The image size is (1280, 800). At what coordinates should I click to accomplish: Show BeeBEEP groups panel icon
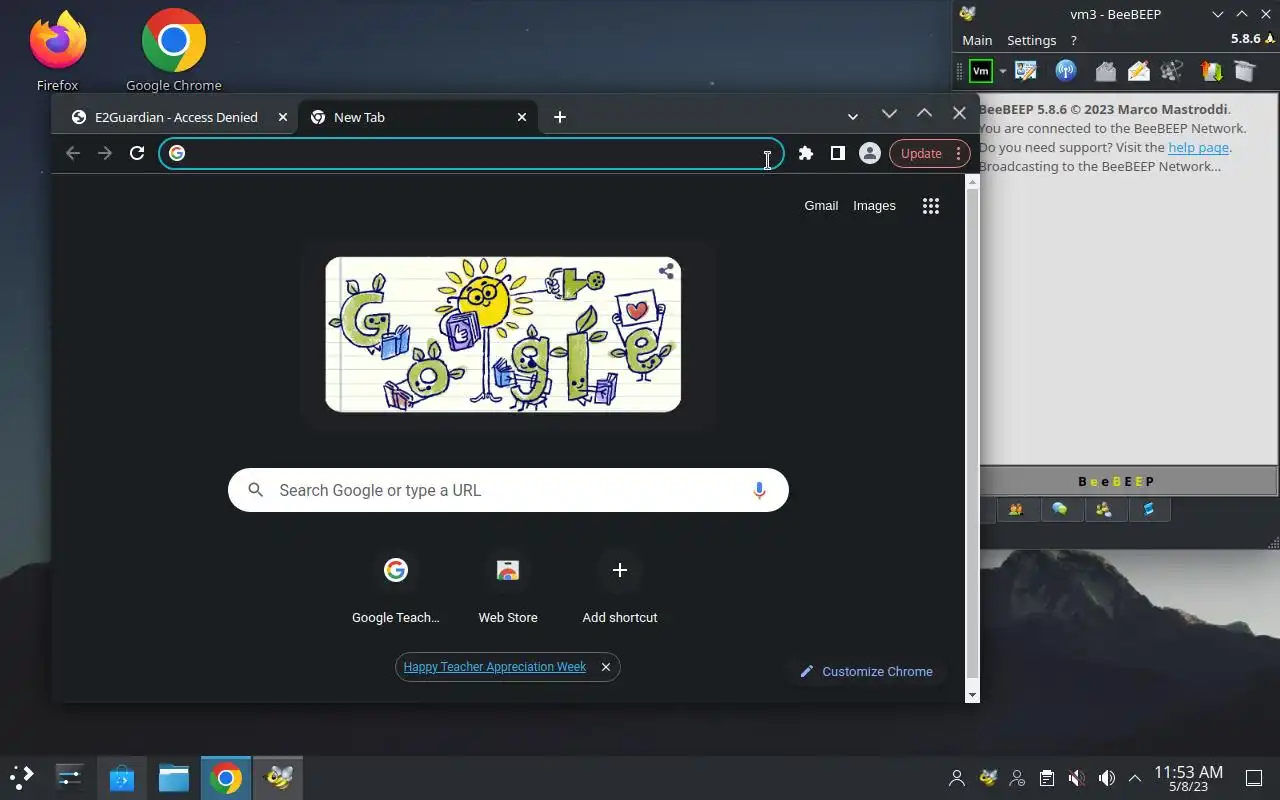1104,510
